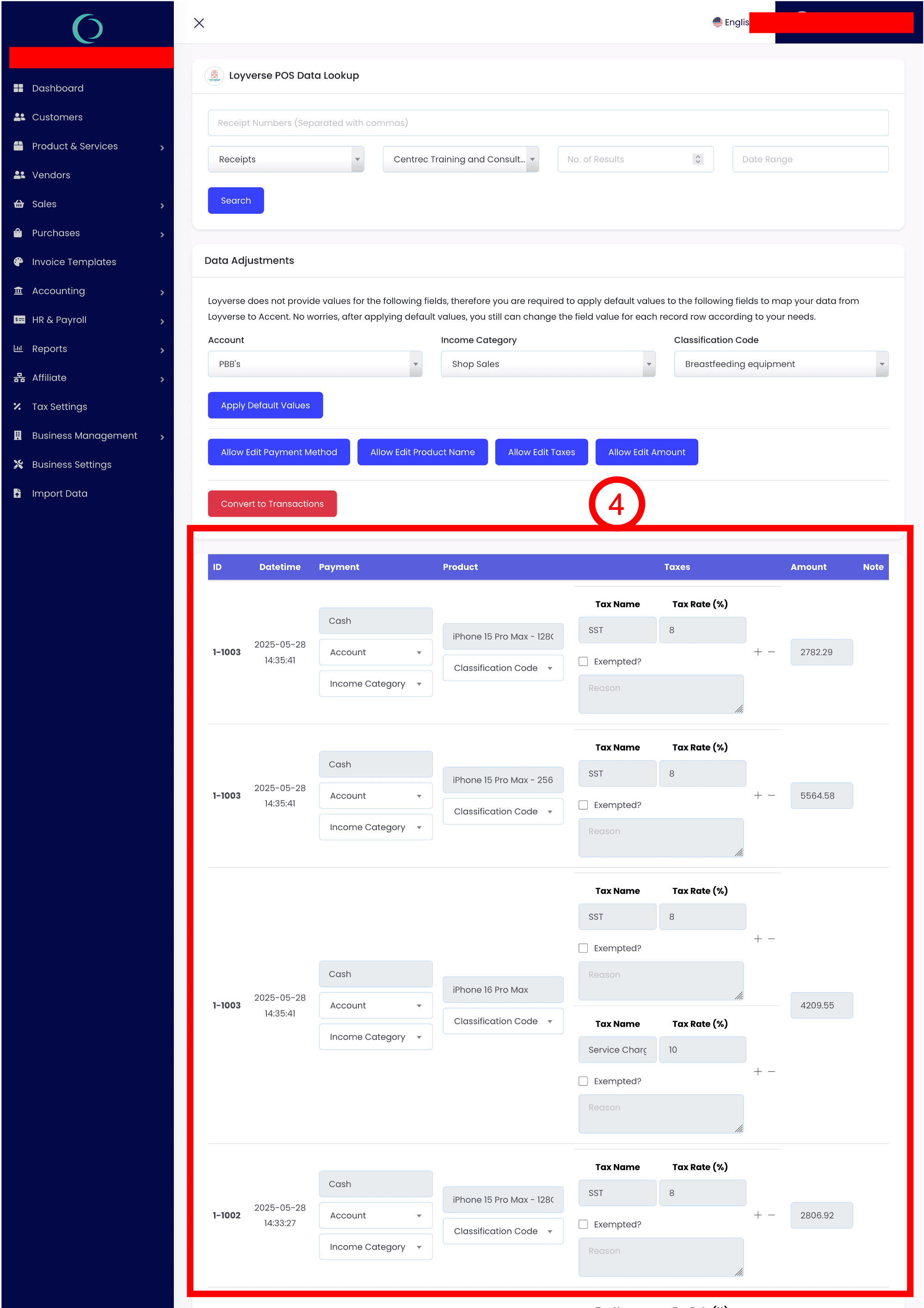This screenshot has height=1308, width=924.
Task: Enable Exempted for receipt 1-1002
Action: coord(583,1224)
